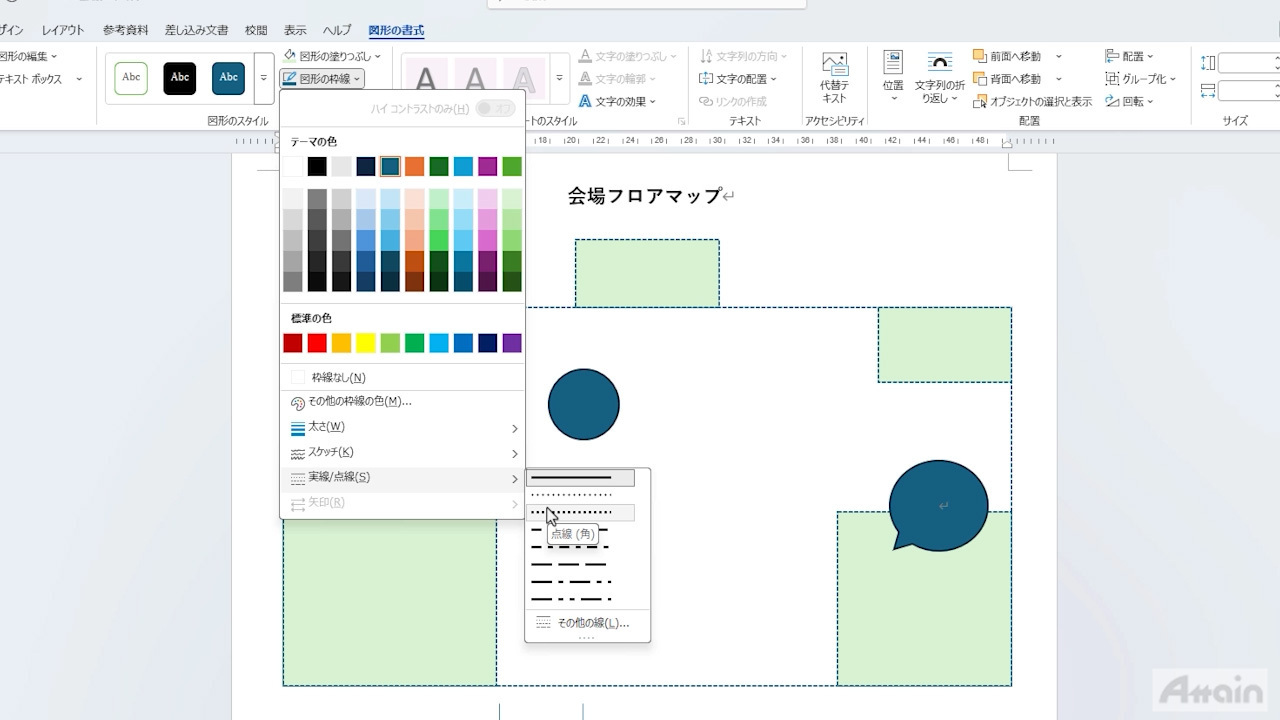Pick red standard color swatch
The width and height of the screenshot is (1280, 720).
tap(317, 343)
